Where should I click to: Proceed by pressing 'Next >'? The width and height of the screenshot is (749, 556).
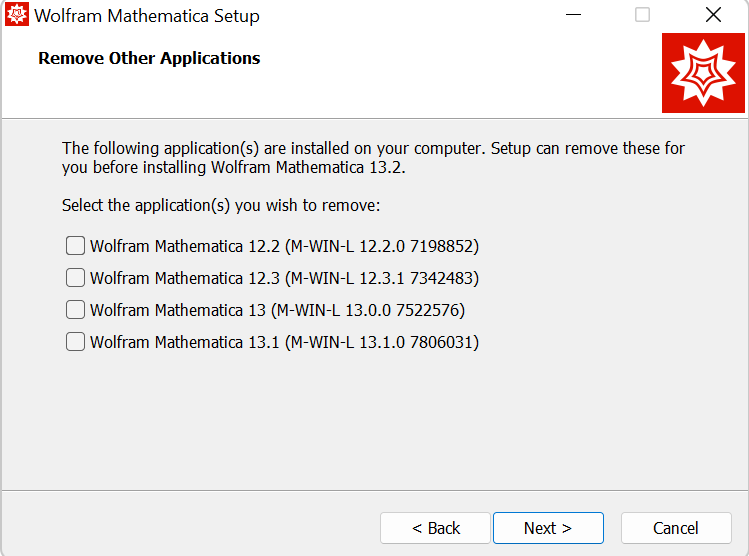click(548, 528)
